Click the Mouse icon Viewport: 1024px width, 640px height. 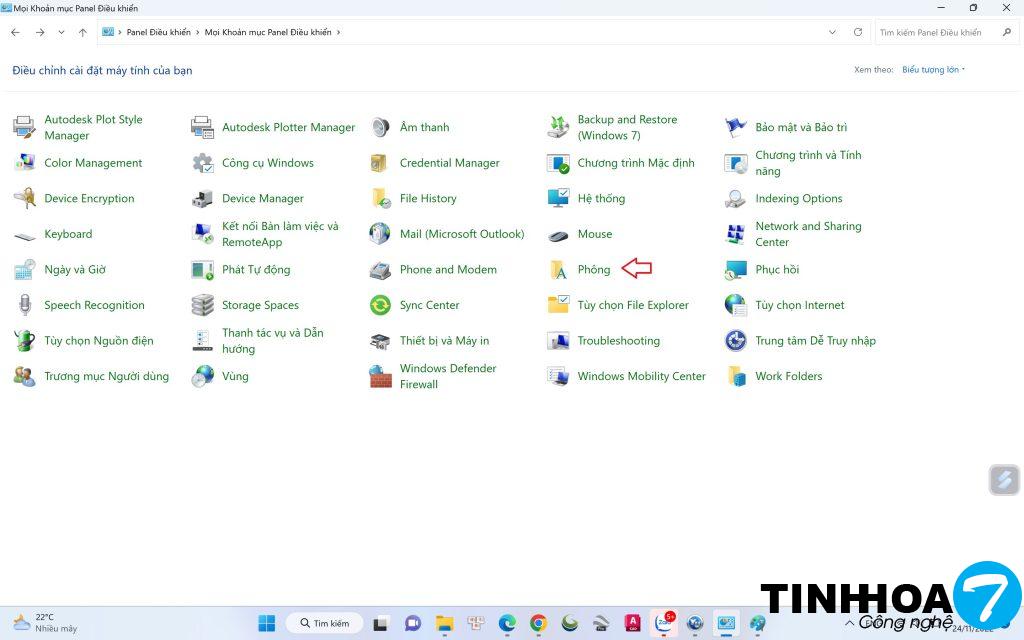point(558,235)
